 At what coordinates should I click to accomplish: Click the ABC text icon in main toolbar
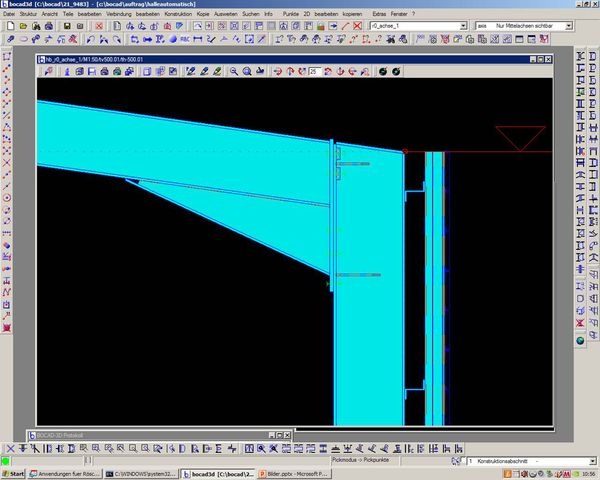click(187, 39)
